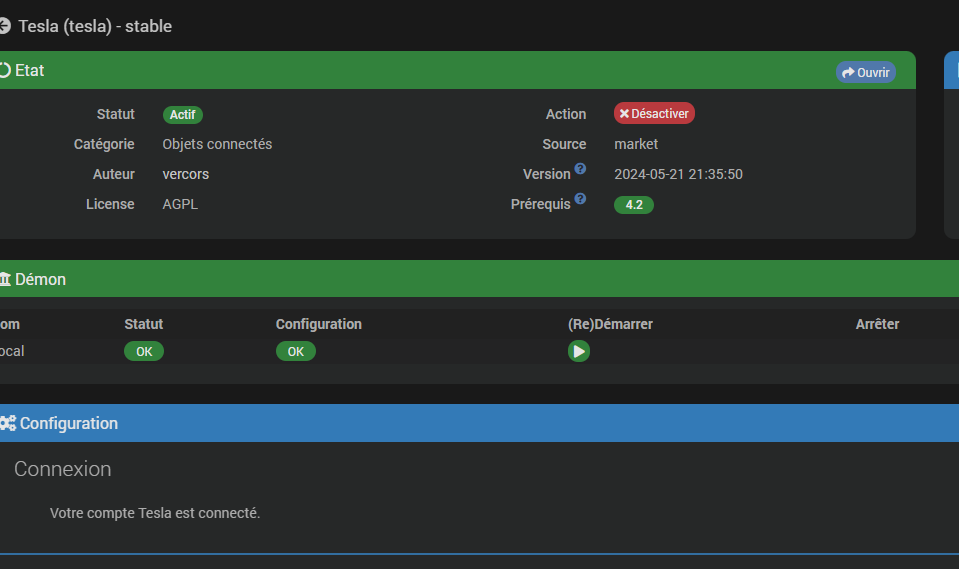Click the Version label
Screen dimensions: 959x569
547,174
